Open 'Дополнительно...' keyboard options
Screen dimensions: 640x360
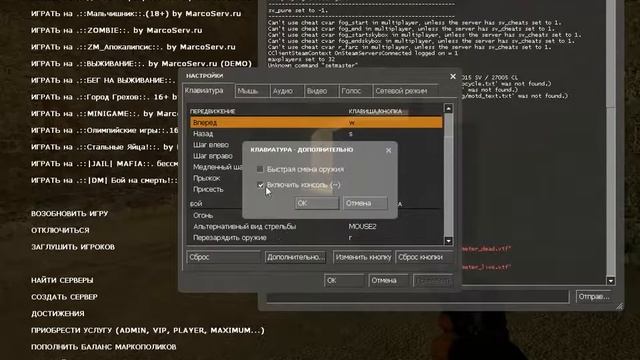tap(296, 257)
